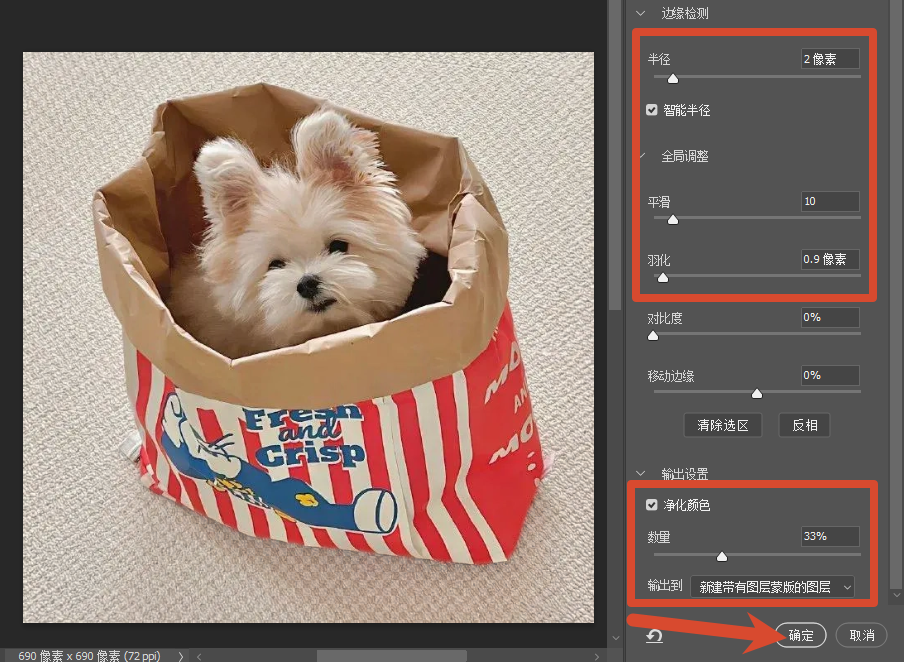The height and width of the screenshot is (662, 904).
Task: Click the 反相 button
Action: tap(804, 425)
